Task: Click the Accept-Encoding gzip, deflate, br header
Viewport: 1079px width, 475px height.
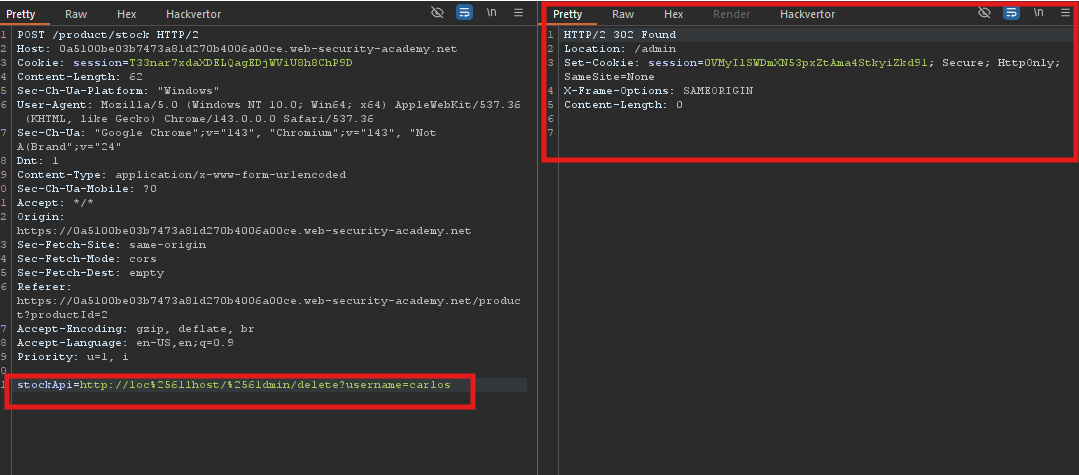Action: [136, 329]
